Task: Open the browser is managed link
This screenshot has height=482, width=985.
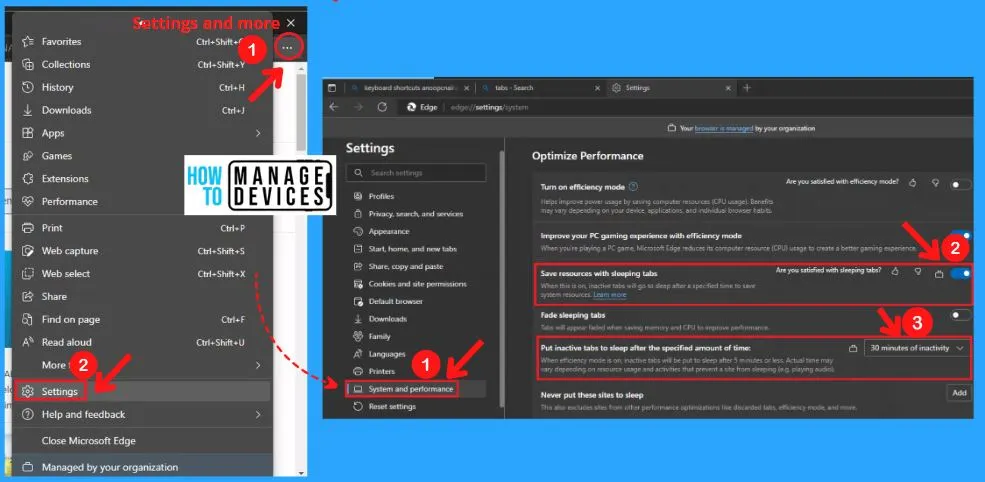Action: click(x=724, y=128)
